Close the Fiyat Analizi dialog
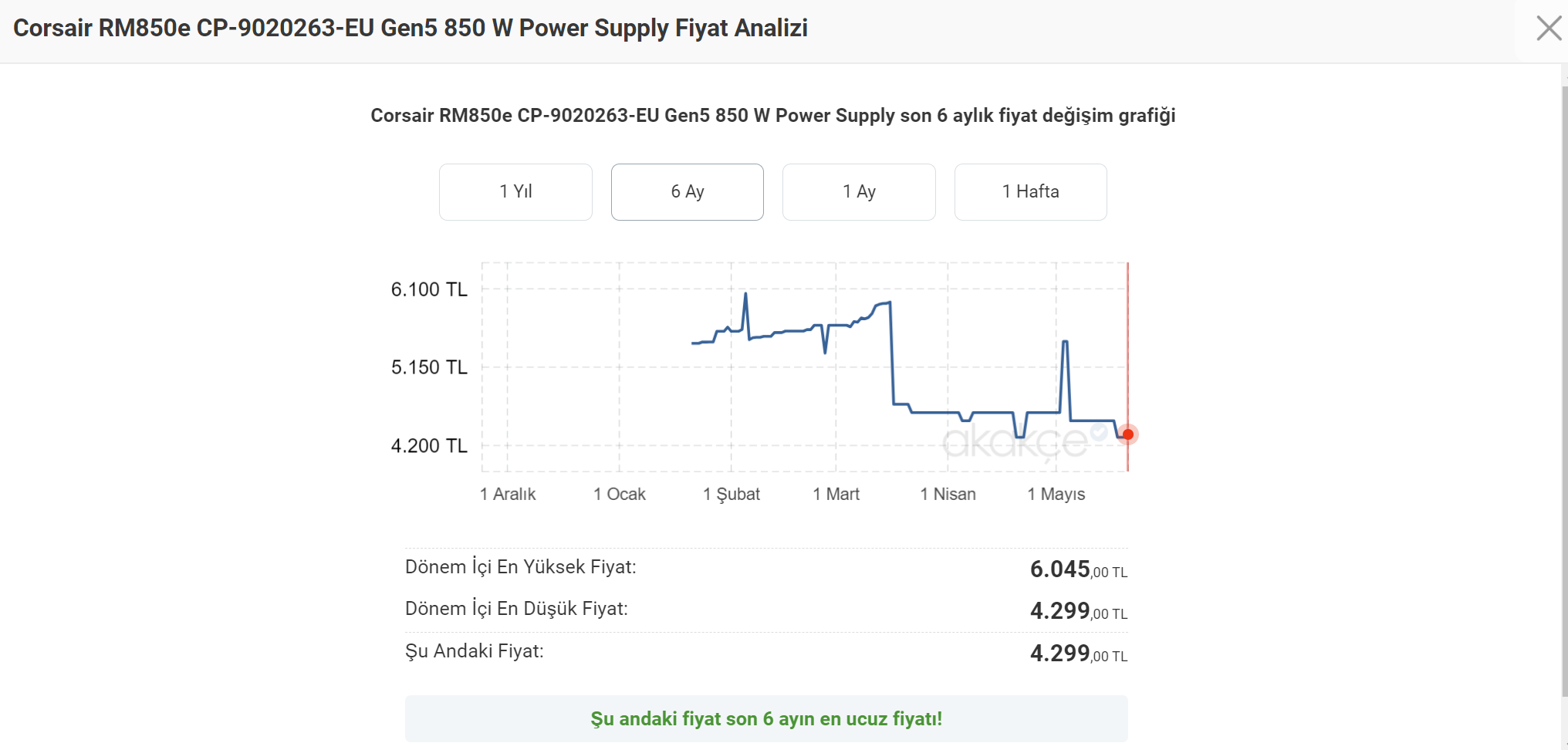Viewport: 1568px width, 750px height. (1548, 29)
